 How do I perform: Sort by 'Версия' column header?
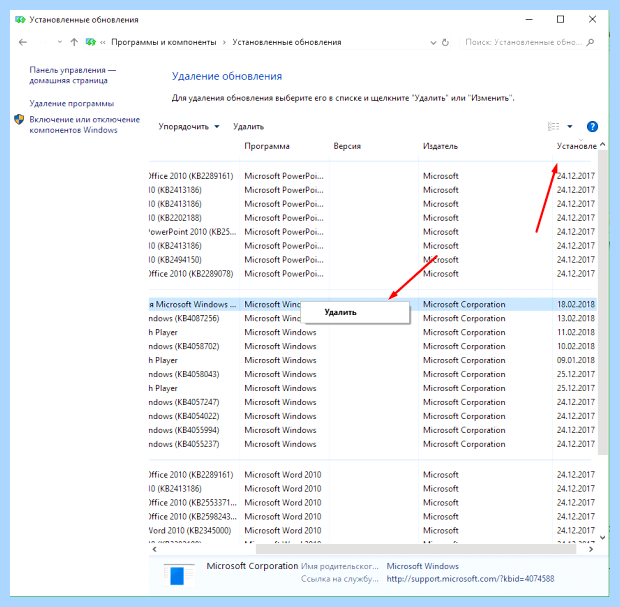(x=347, y=146)
